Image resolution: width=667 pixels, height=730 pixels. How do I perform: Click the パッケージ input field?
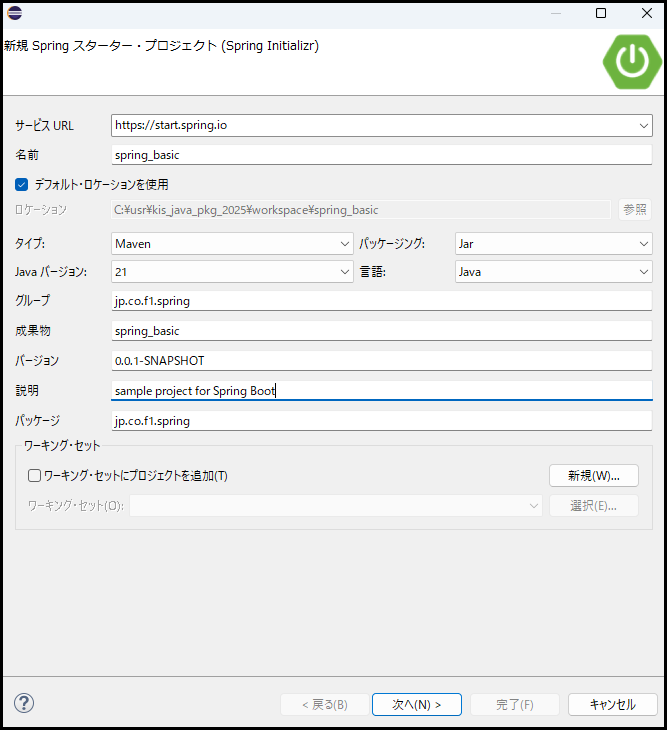pyautogui.click(x=380, y=421)
